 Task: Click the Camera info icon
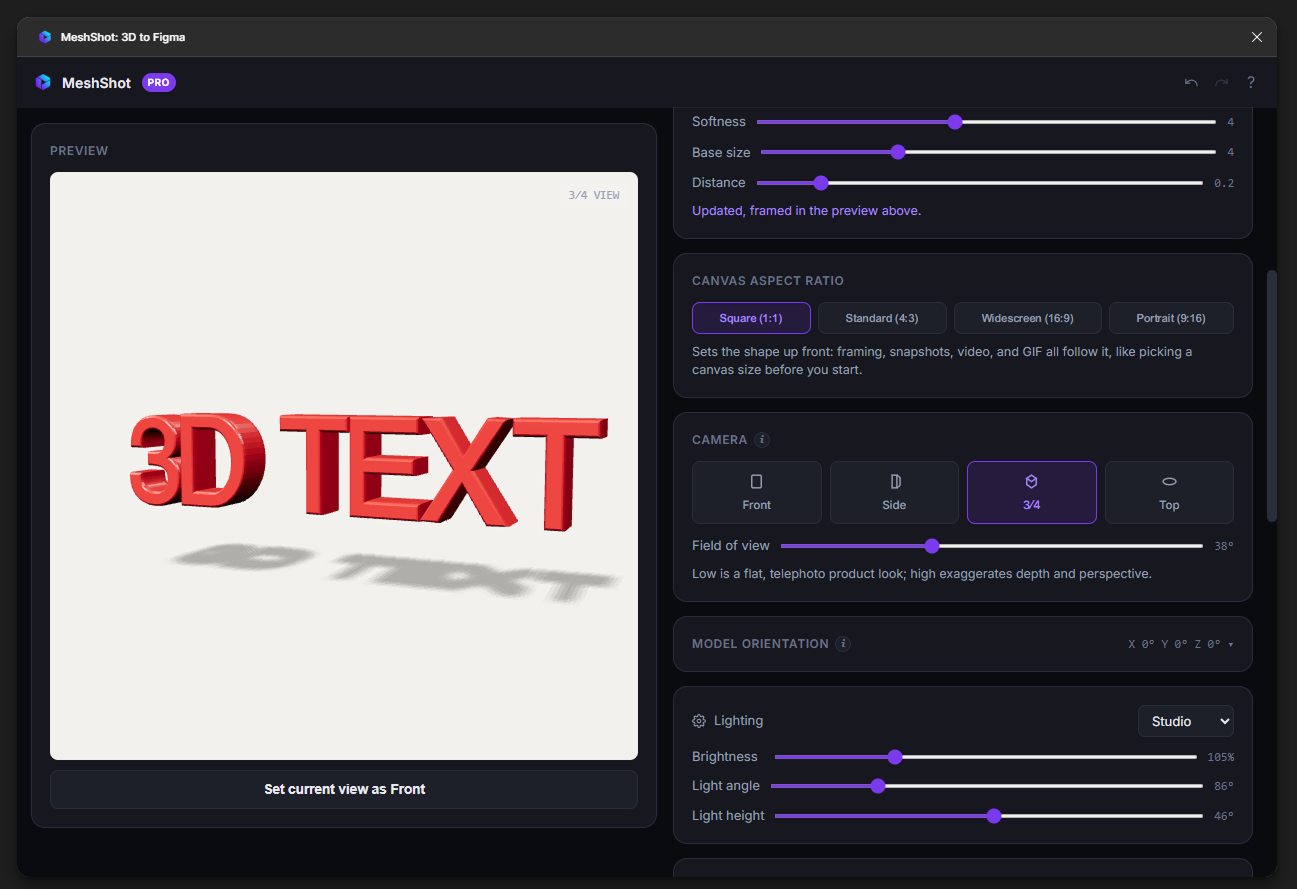(762, 440)
